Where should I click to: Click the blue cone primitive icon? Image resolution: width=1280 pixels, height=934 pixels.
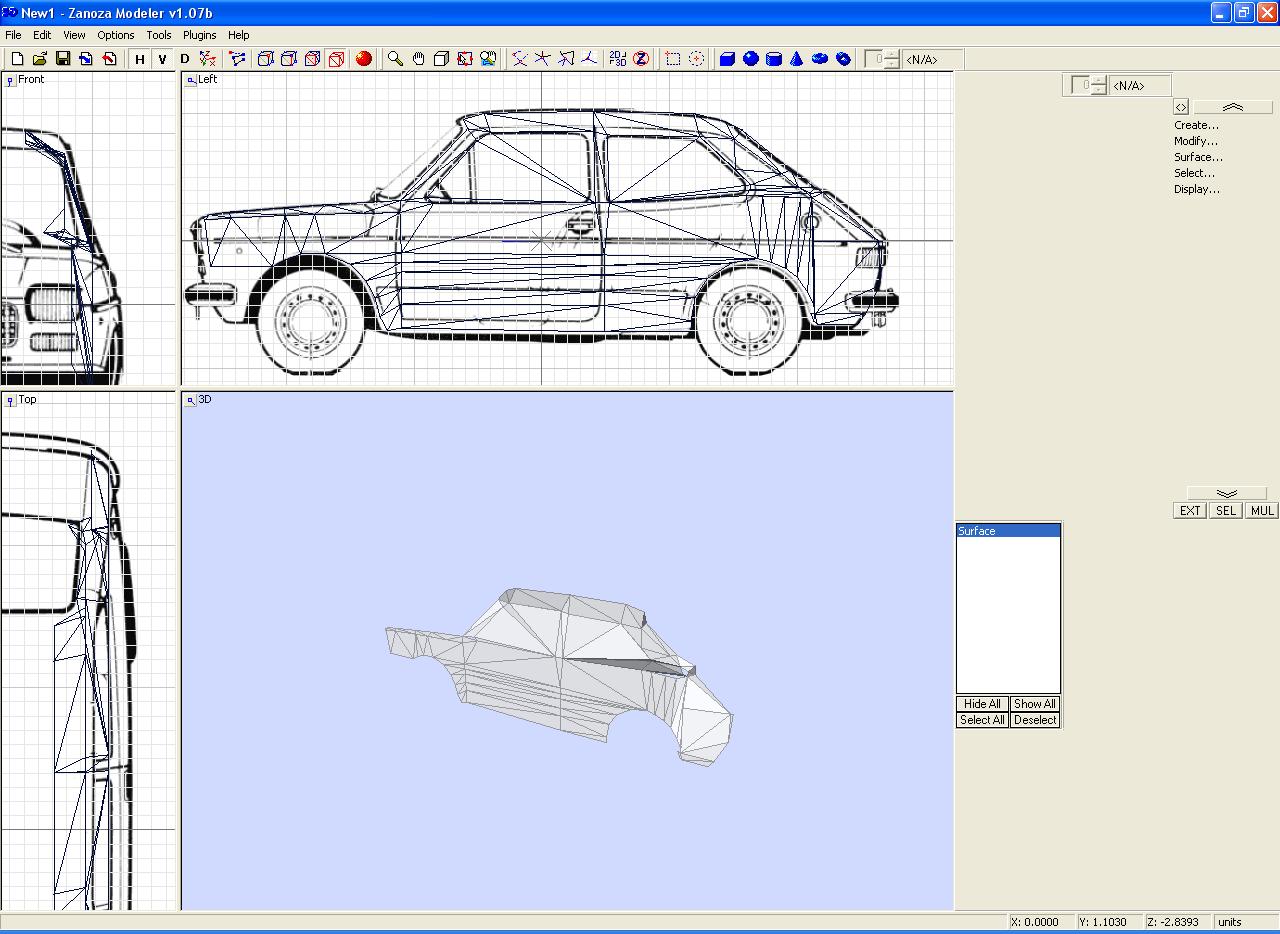click(796, 59)
